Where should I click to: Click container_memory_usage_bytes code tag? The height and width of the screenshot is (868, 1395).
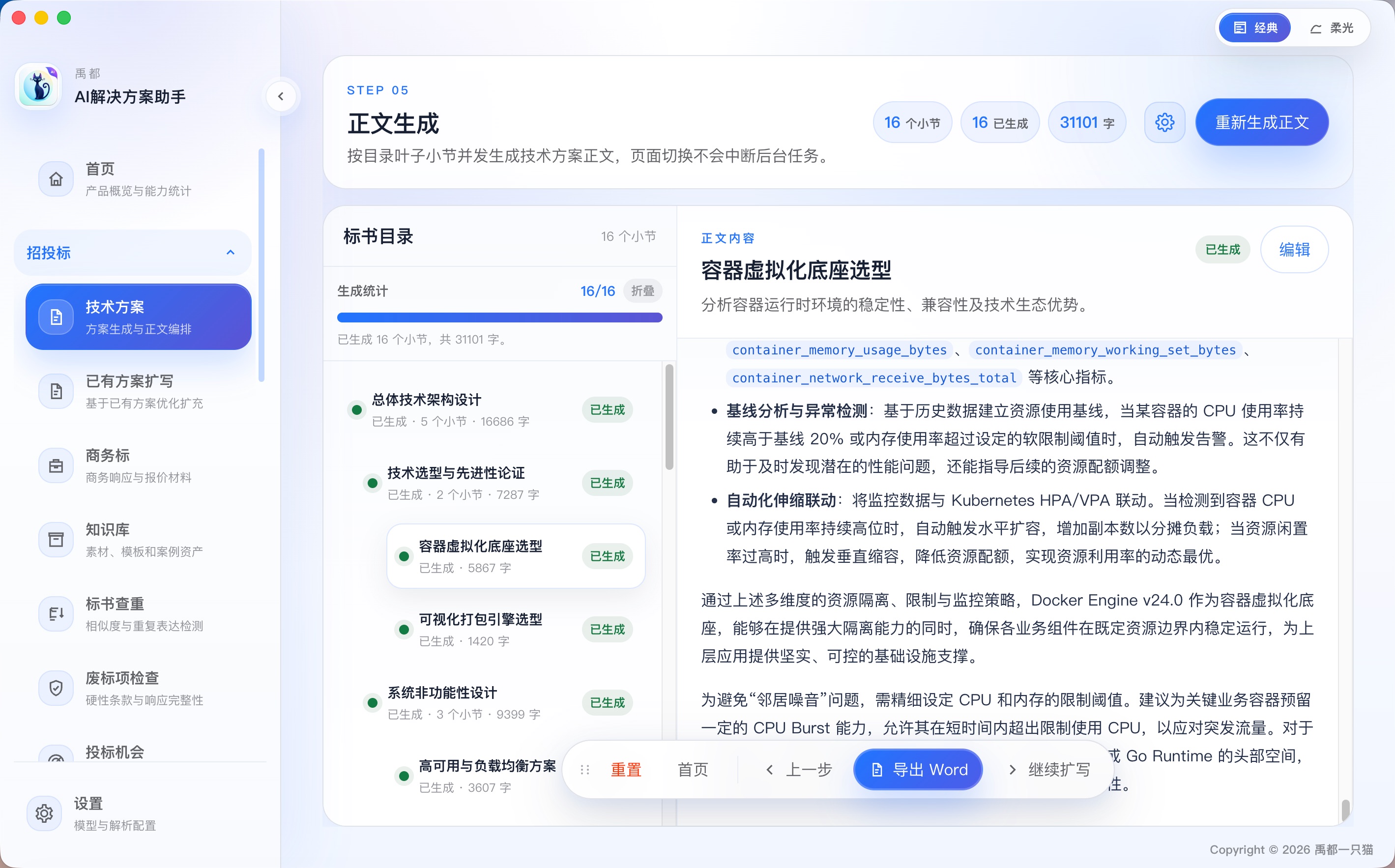pyautogui.click(x=839, y=349)
